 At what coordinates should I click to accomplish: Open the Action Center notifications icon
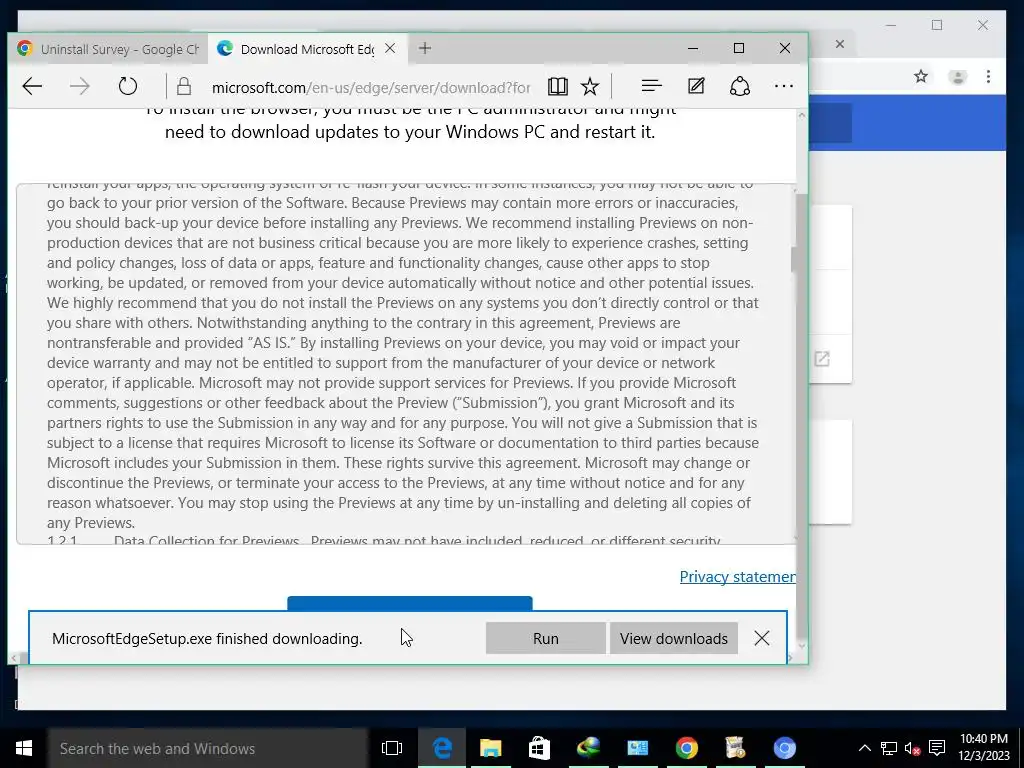[x=937, y=748]
